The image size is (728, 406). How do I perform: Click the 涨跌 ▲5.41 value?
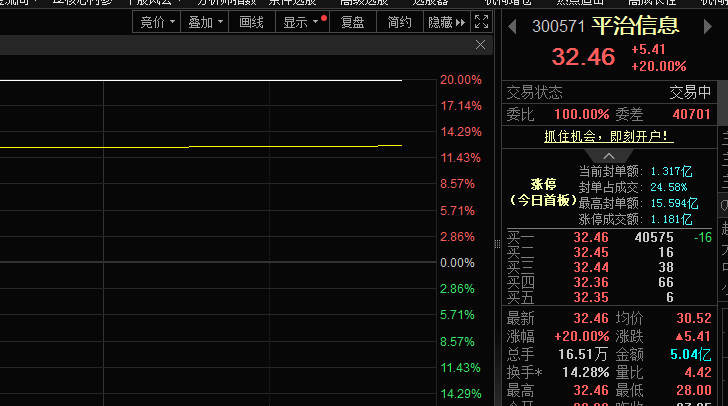point(693,336)
